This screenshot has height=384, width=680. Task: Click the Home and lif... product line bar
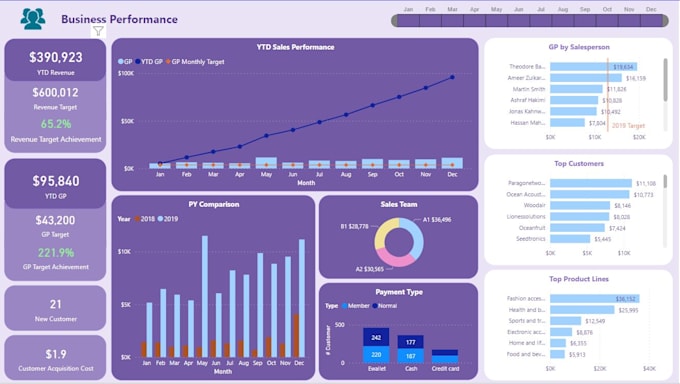(558, 343)
